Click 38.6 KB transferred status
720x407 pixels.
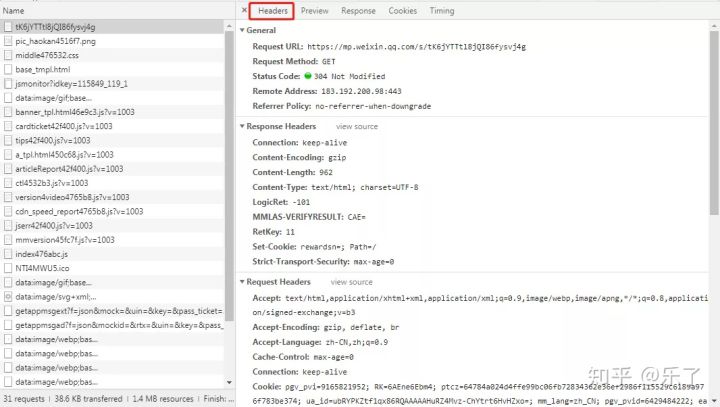tap(88, 399)
